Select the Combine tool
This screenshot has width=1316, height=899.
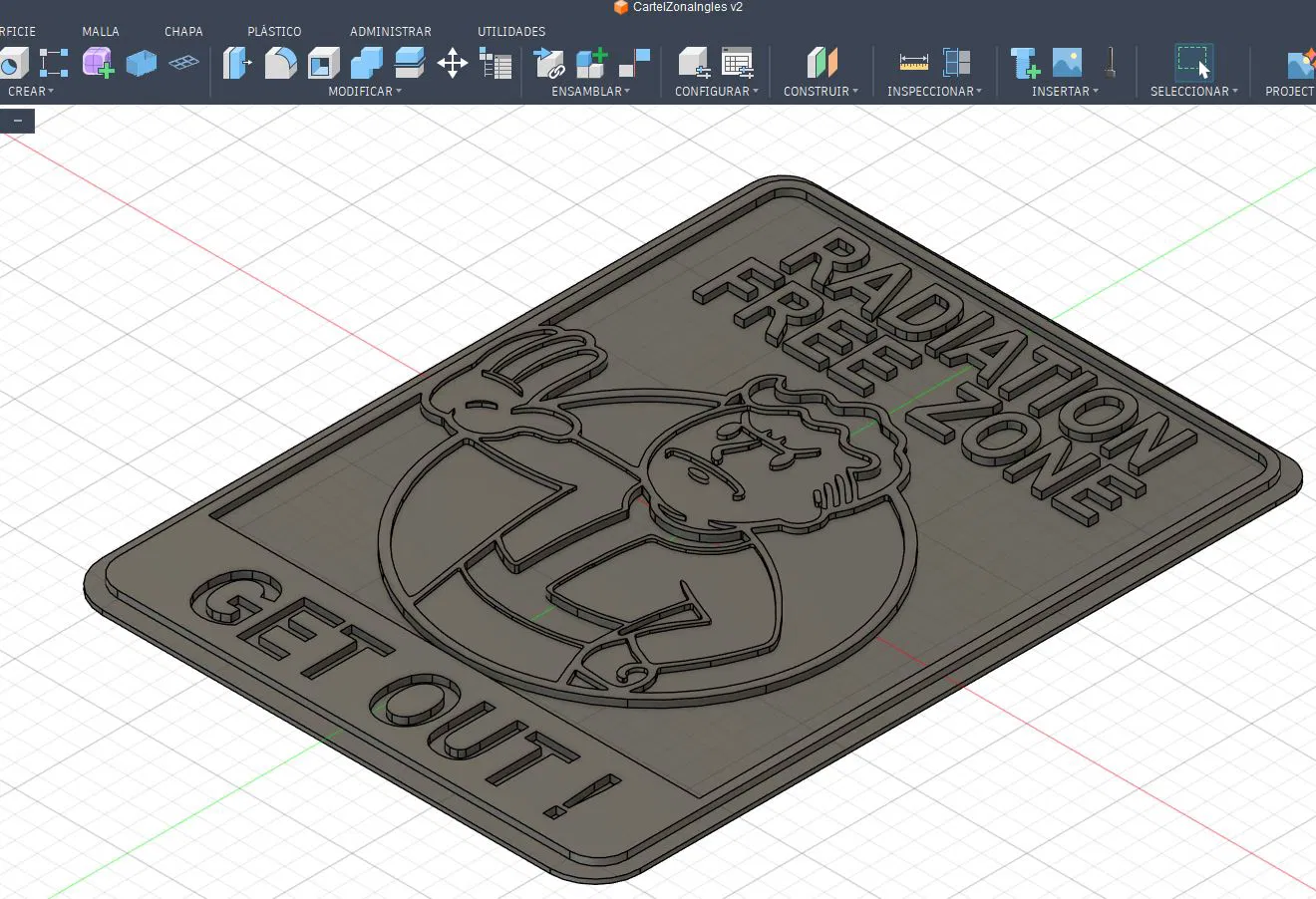366,64
